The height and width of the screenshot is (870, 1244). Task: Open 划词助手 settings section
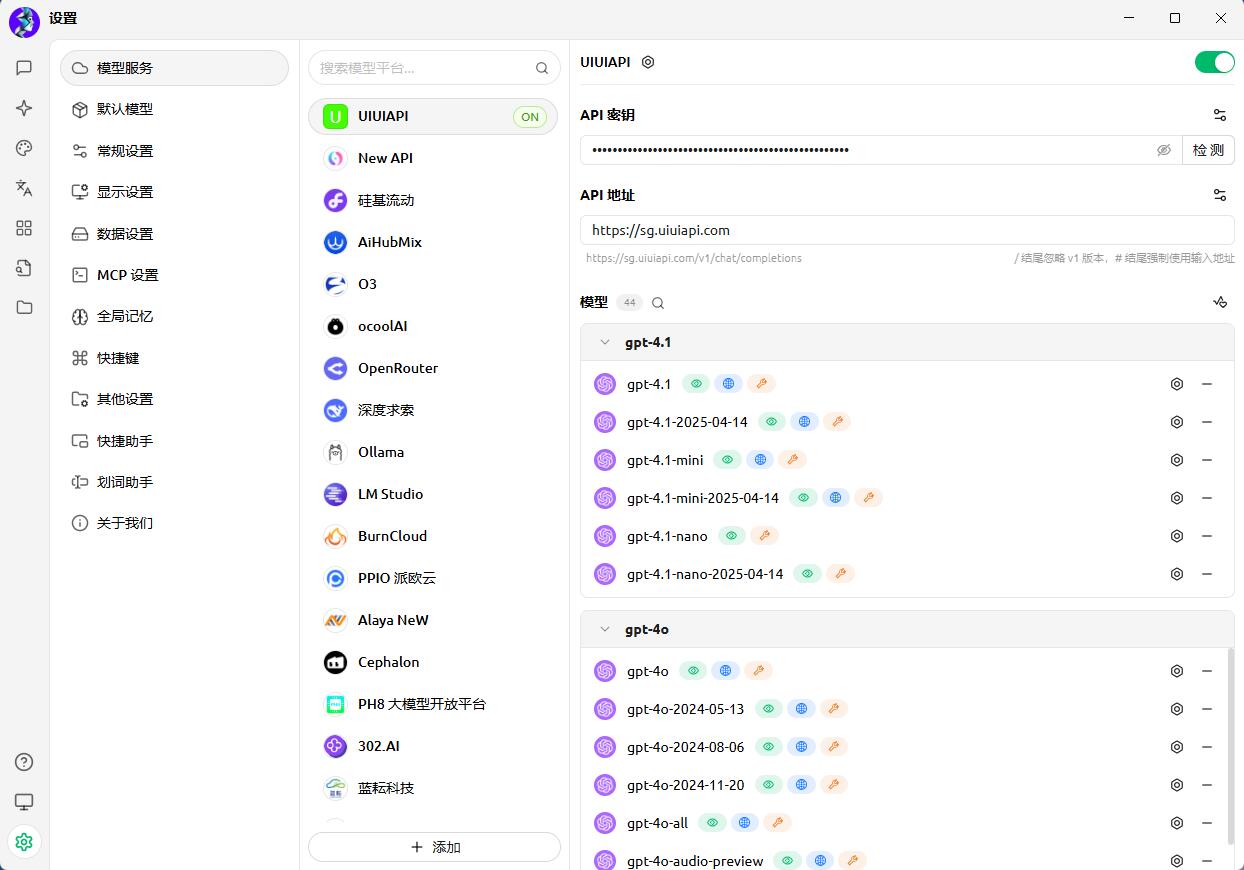click(174, 482)
